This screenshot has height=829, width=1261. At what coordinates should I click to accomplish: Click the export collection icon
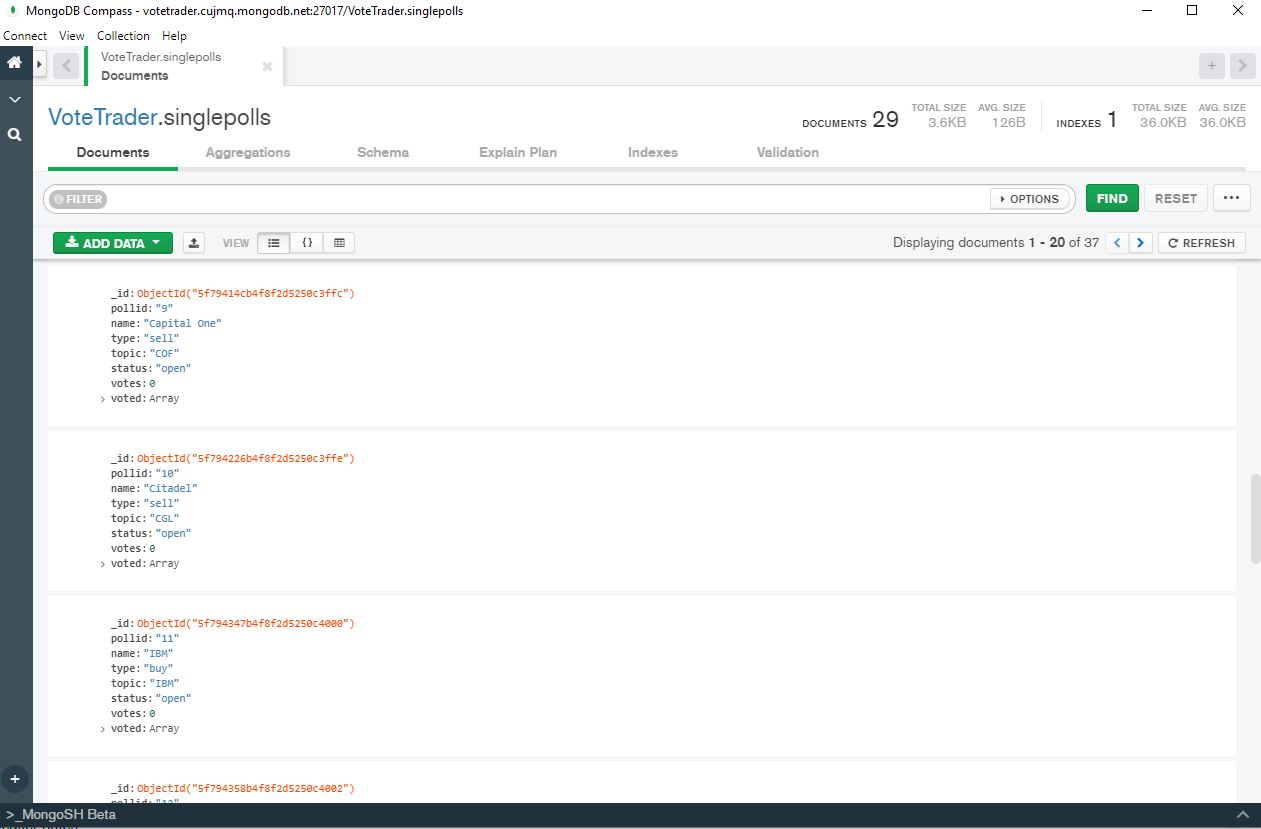(194, 243)
